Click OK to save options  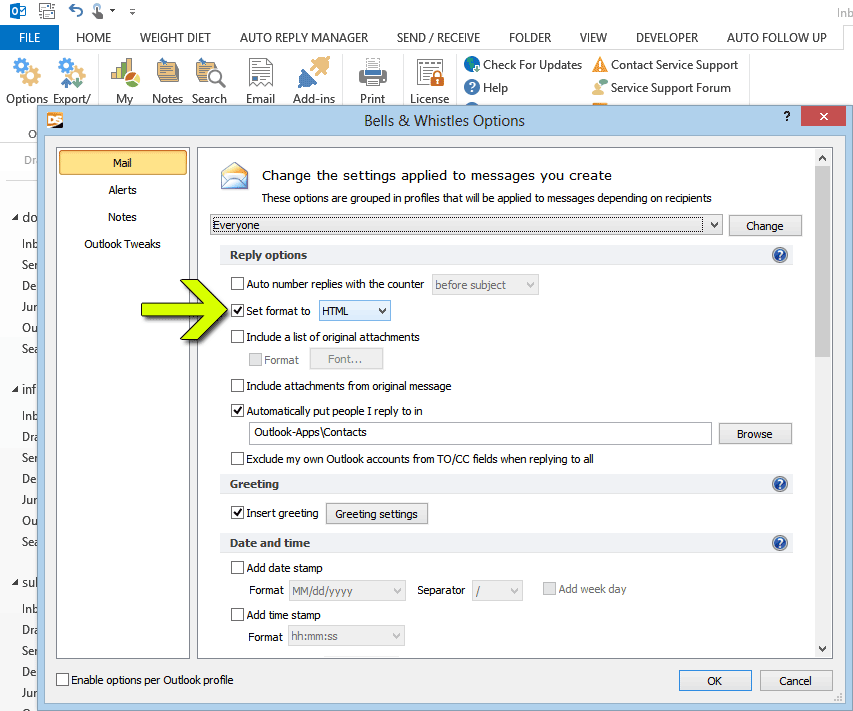click(x=715, y=681)
